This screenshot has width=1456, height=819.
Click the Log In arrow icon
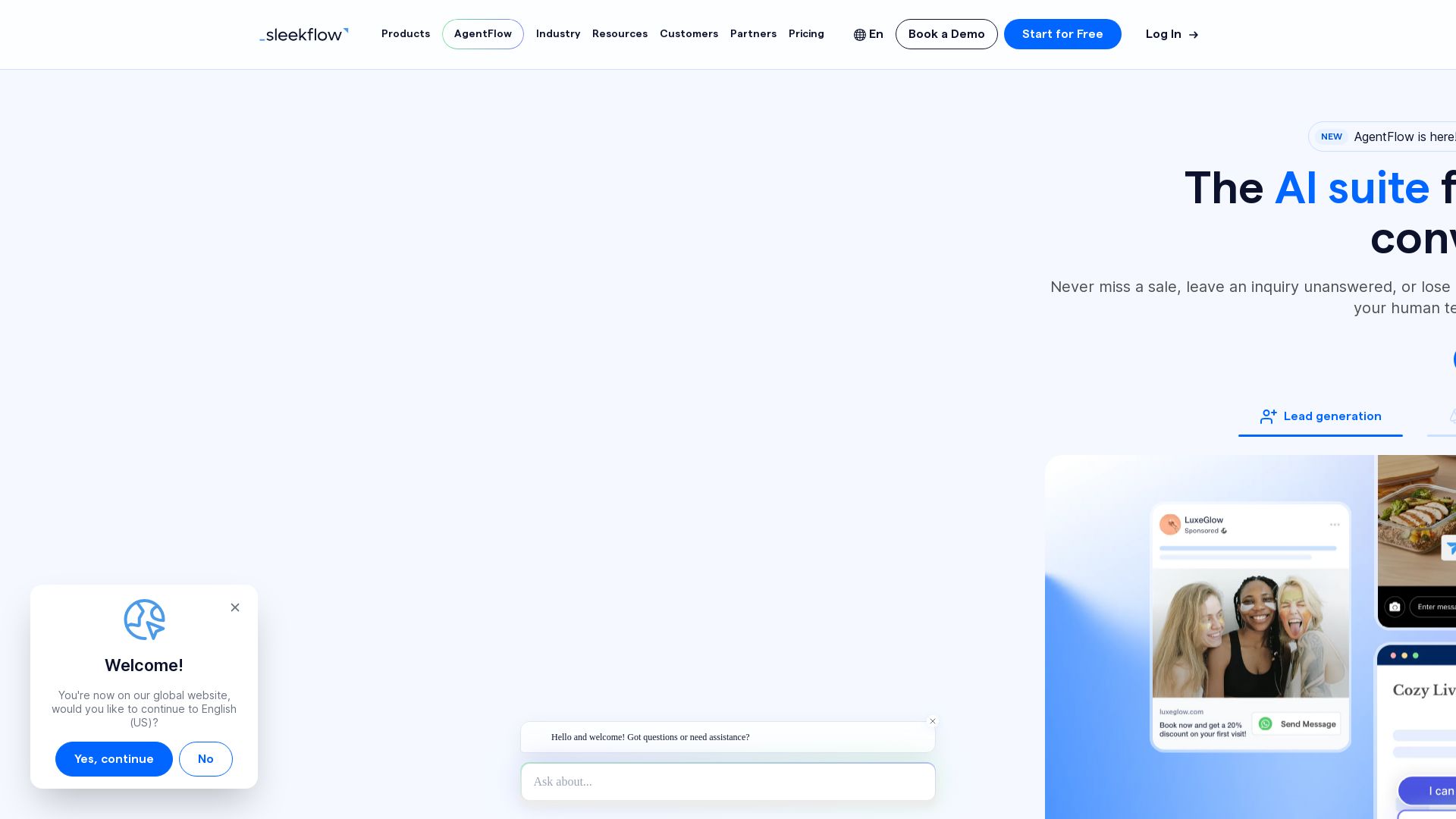coord(1194,35)
